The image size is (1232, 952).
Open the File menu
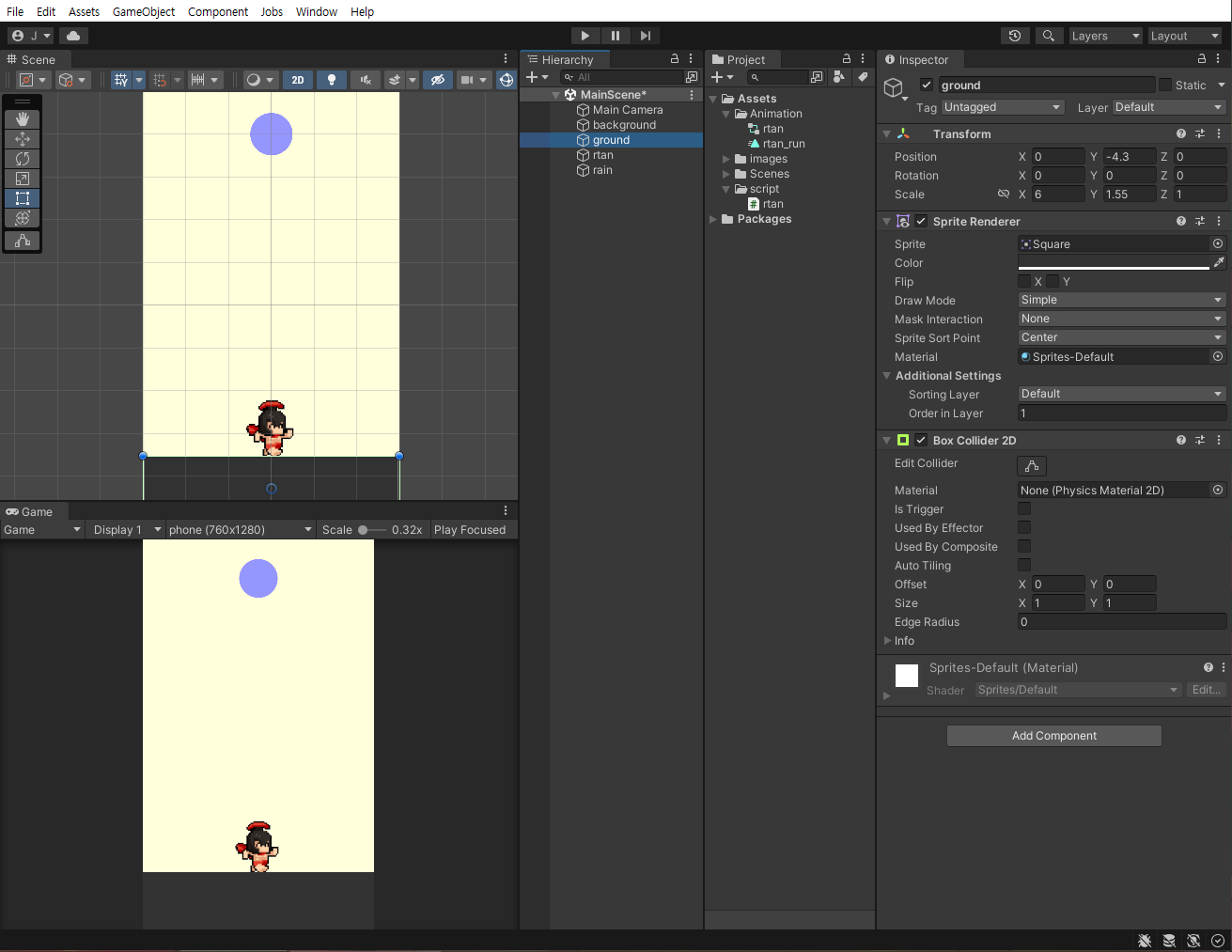15,11
